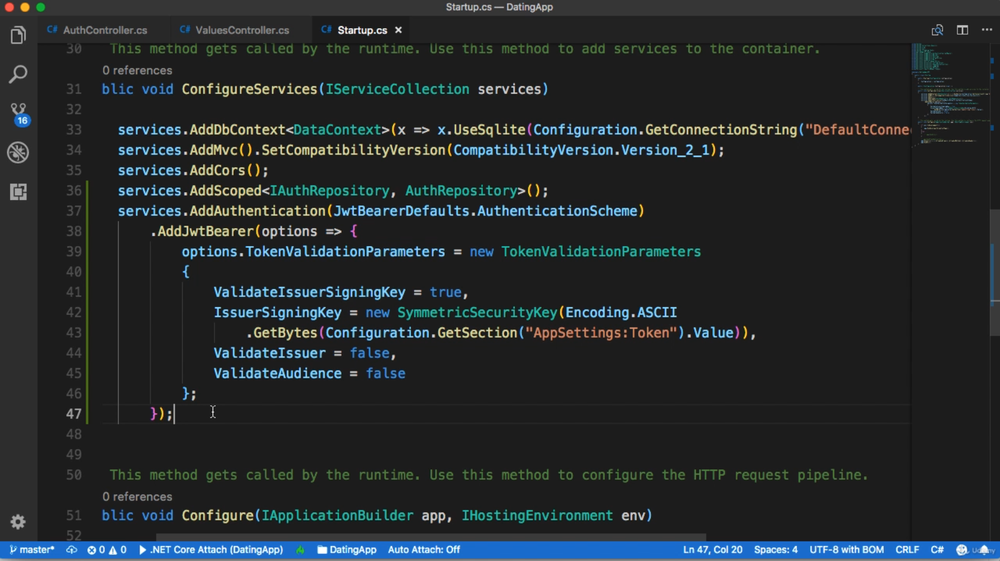Image resolution: width=1000 pixels, height=561 pixels.
Task: Click the green flame icon in the status bar
Action: tap(300, 550)
